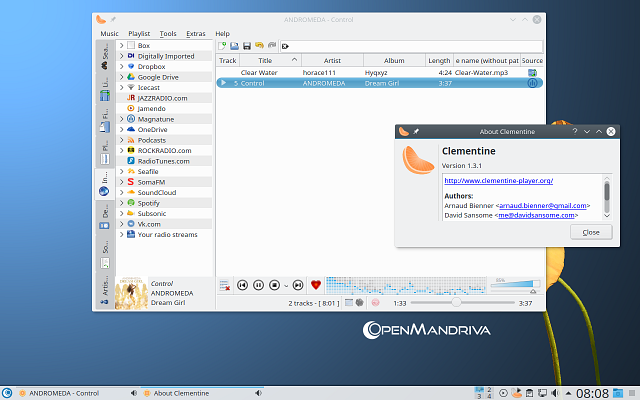
Task: Skip to the next track
Action: [x=298, y=285]
